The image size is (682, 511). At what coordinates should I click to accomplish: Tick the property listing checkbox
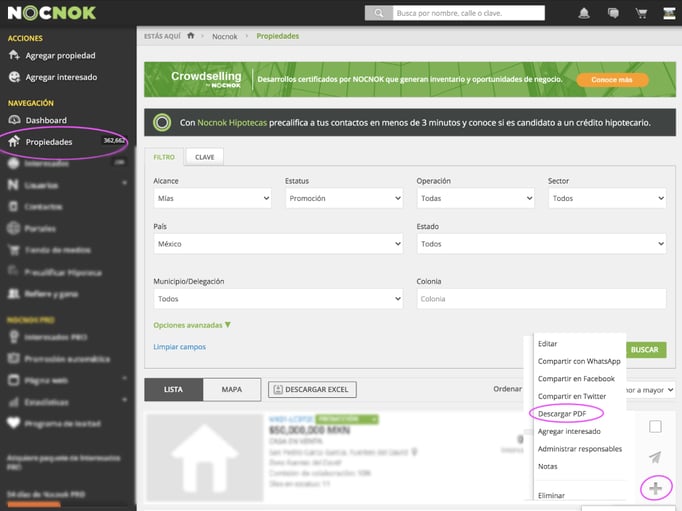tap(655, 426)
